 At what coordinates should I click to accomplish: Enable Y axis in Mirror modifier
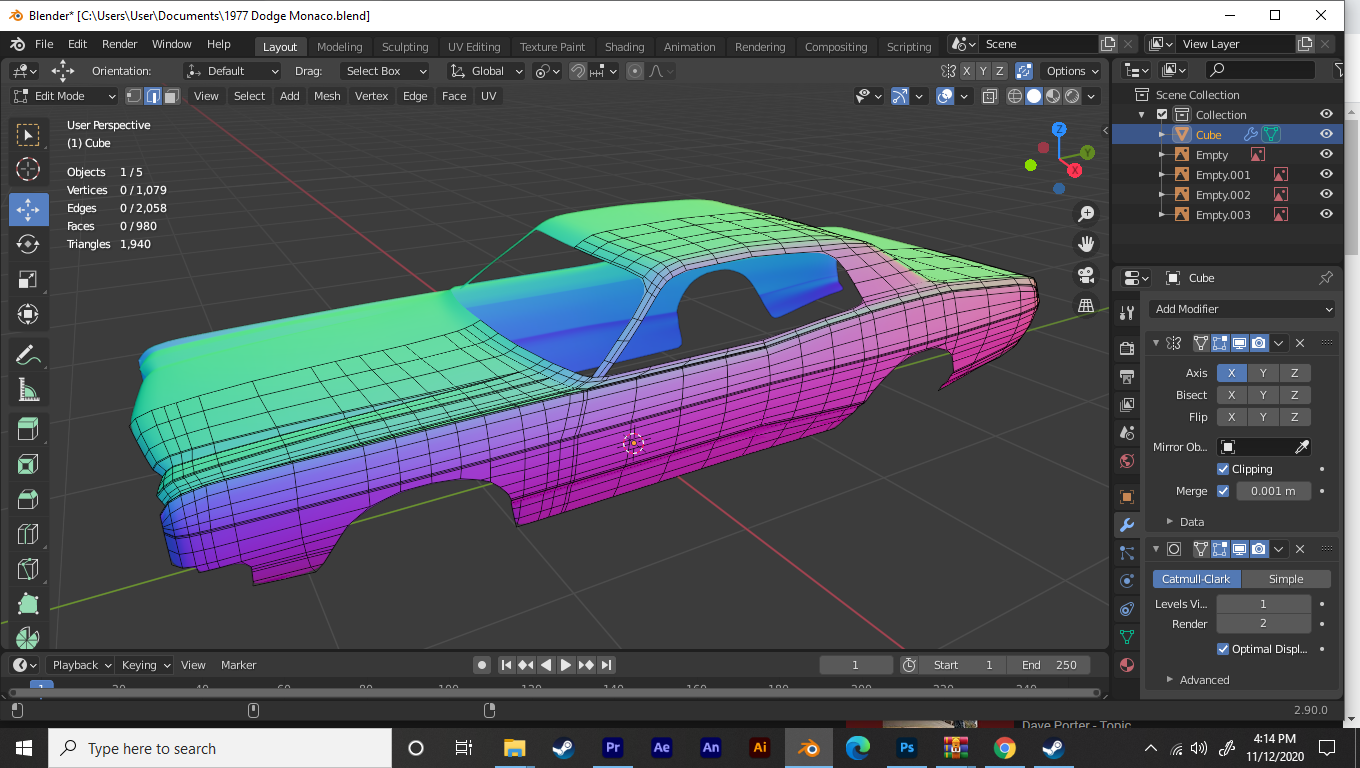pyautogui.click(x=1263, y=373)
